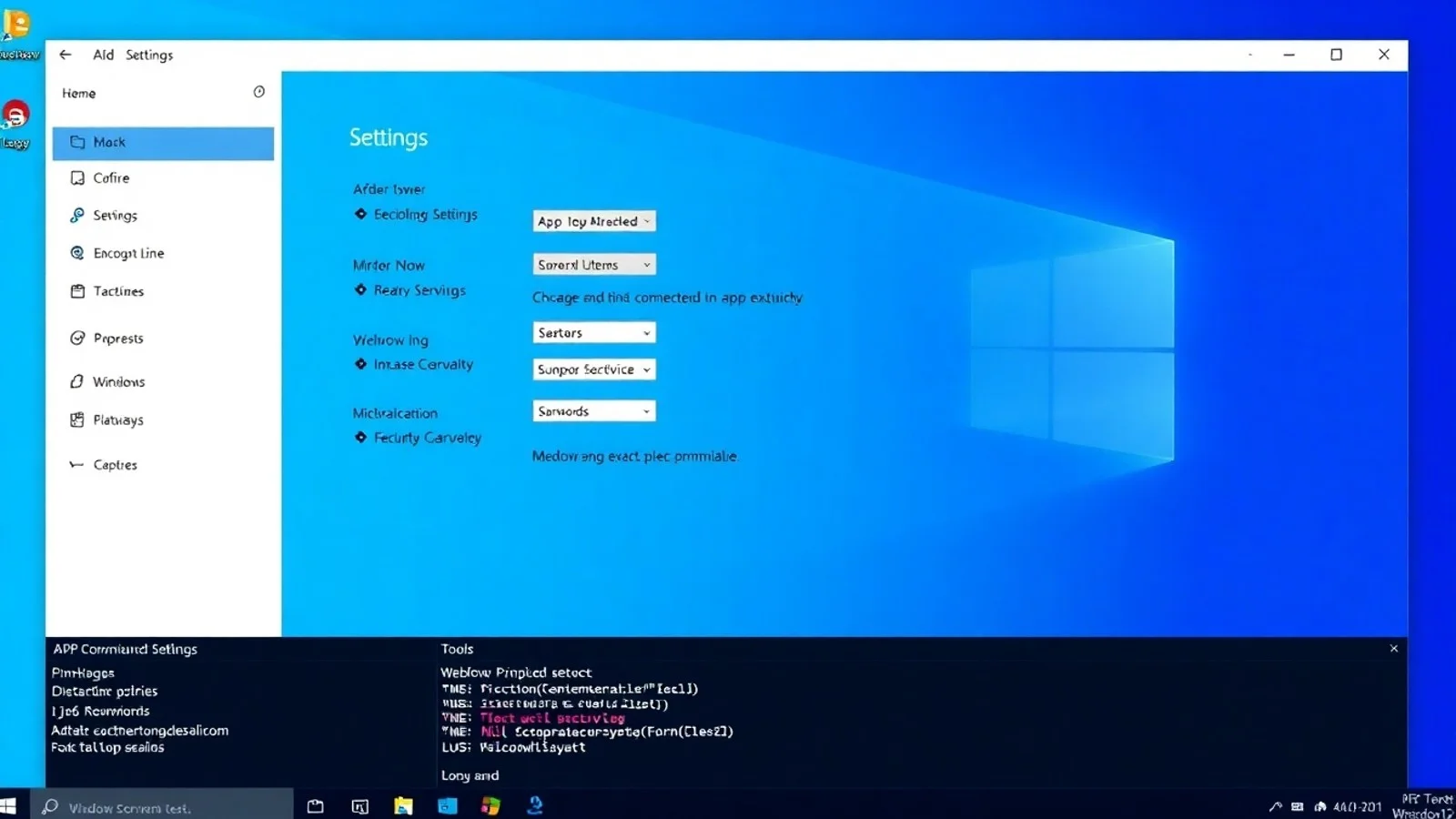Select Captres sidebar item
Viewport: 1456px width, 819px height.
(x=163, y=465)
